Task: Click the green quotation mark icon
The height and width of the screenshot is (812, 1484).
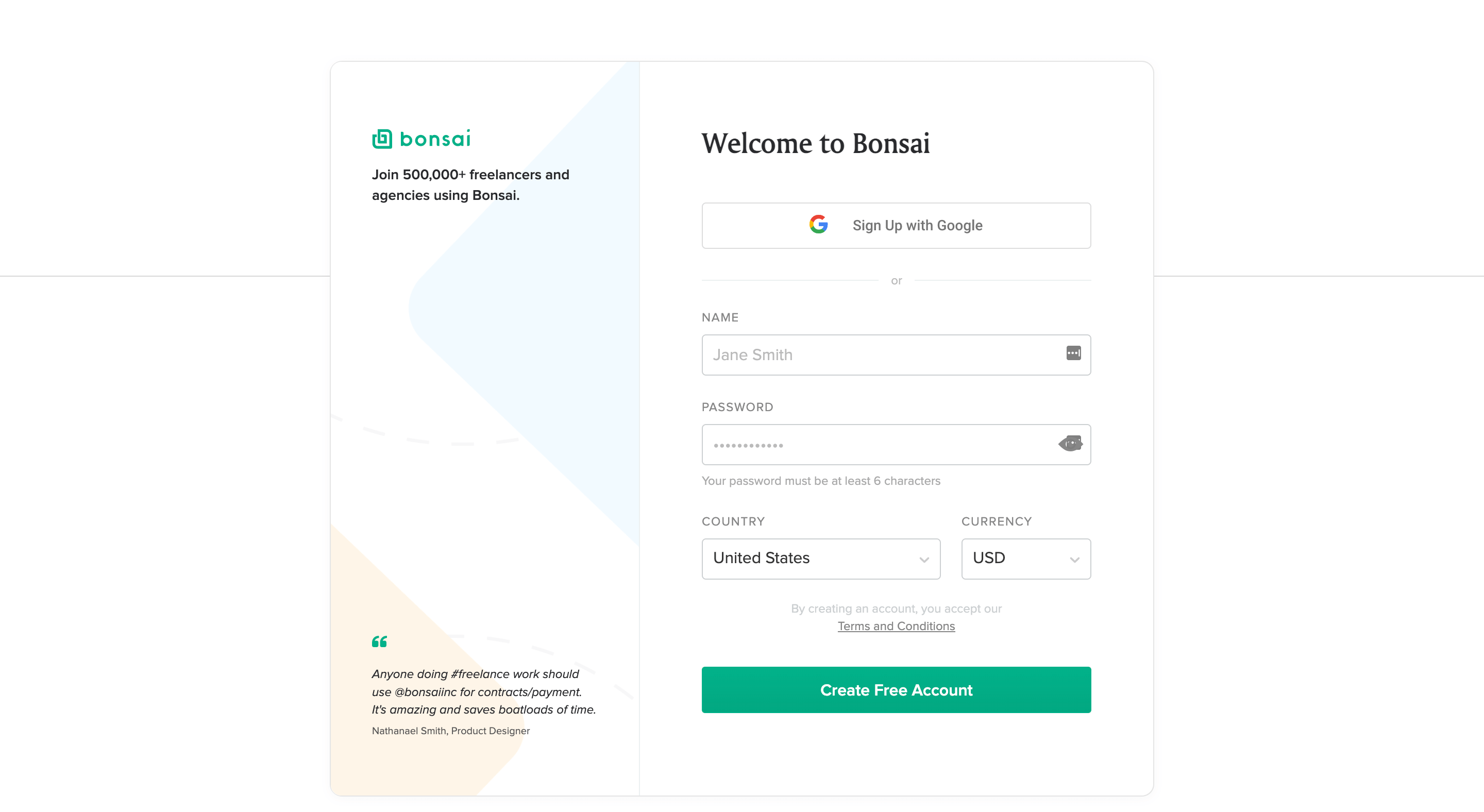Action: 379,641
